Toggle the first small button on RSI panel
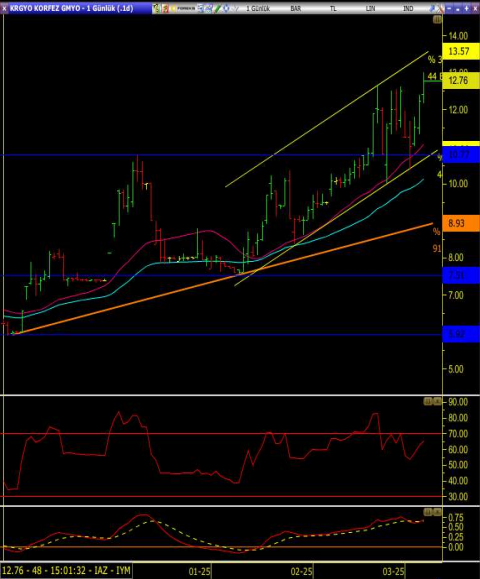Viewport: 480px width, 579px height. (x=428, y=401)
